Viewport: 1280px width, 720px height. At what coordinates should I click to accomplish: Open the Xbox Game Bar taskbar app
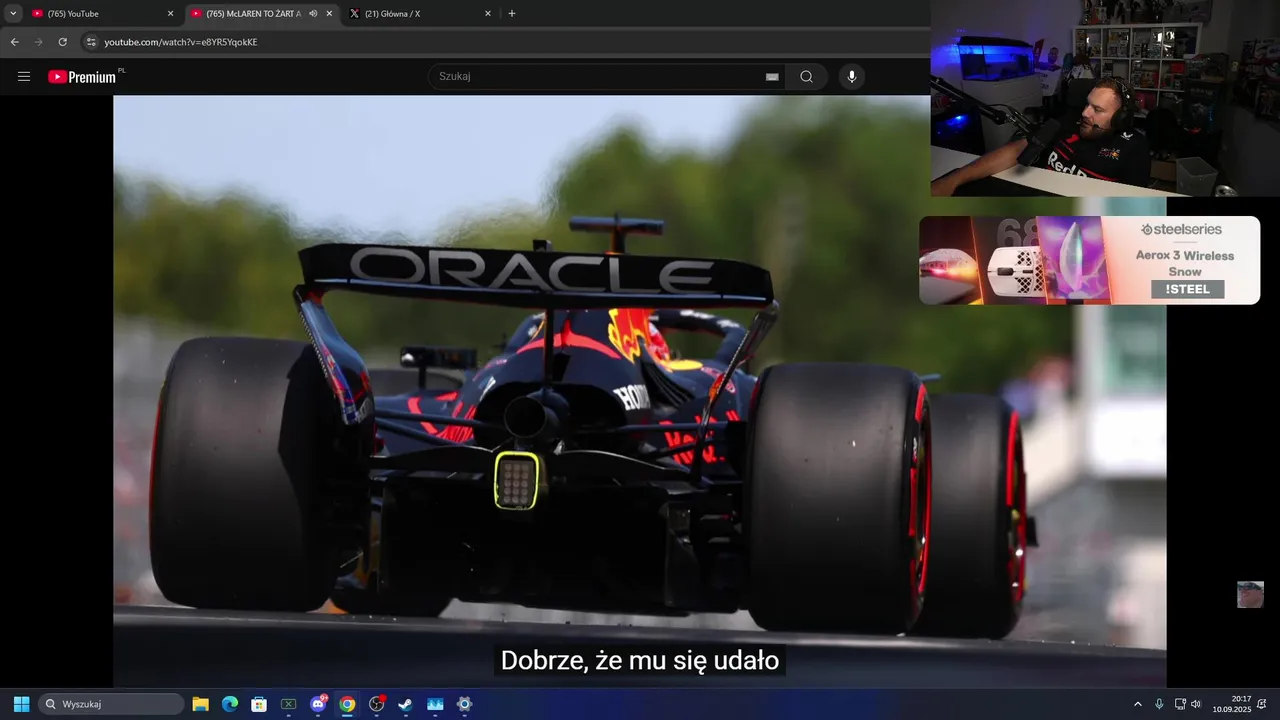click(288, 704)
